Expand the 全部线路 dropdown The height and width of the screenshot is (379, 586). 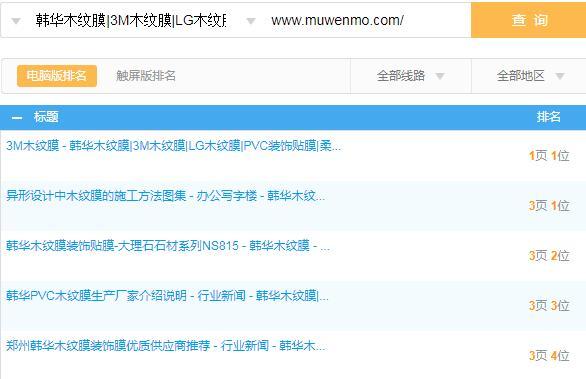tap(410, 76)
